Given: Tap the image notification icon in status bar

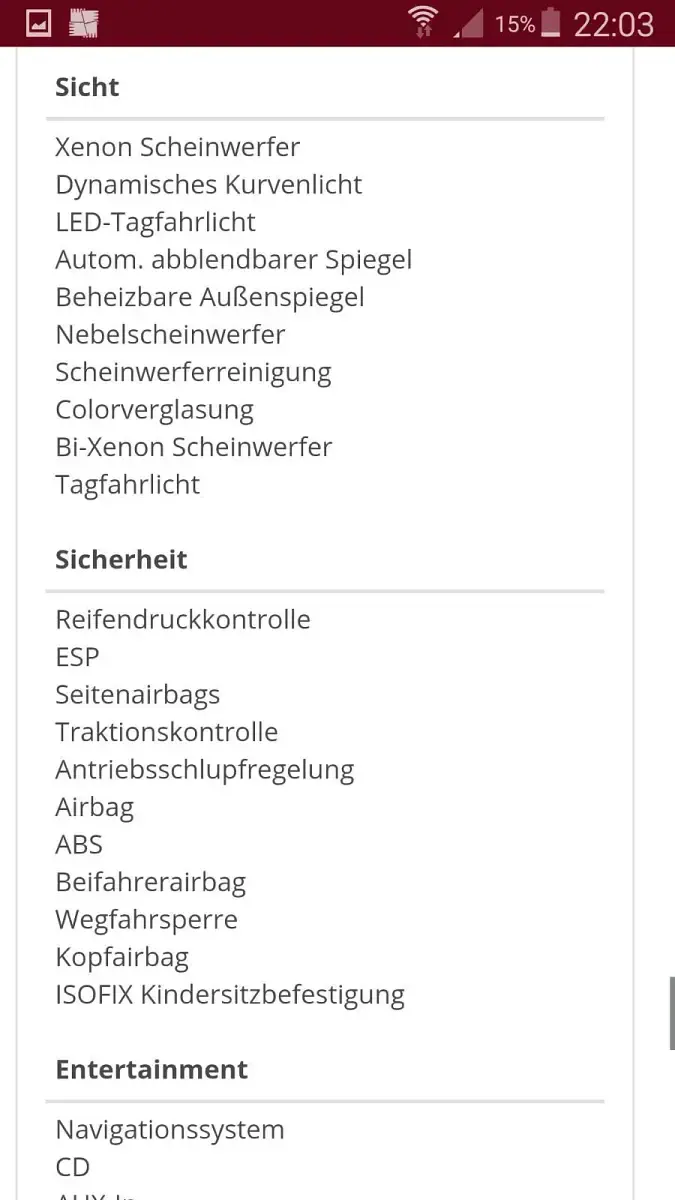Looking at the screenshot, I should 38,23.
